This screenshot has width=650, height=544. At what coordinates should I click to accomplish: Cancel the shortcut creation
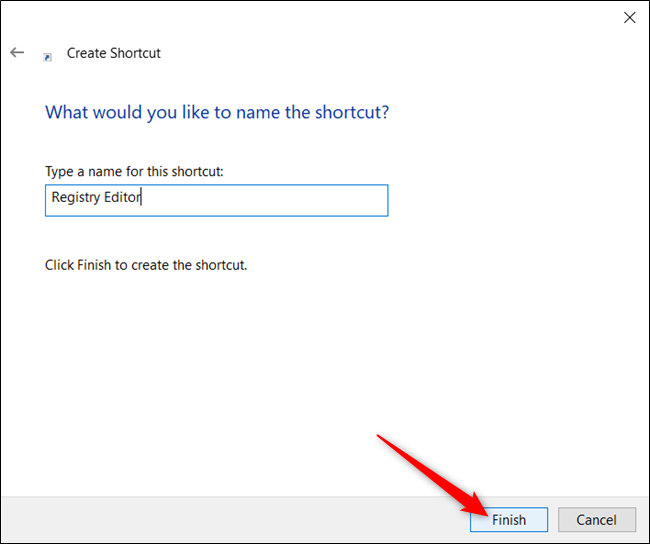coord(597,520)
